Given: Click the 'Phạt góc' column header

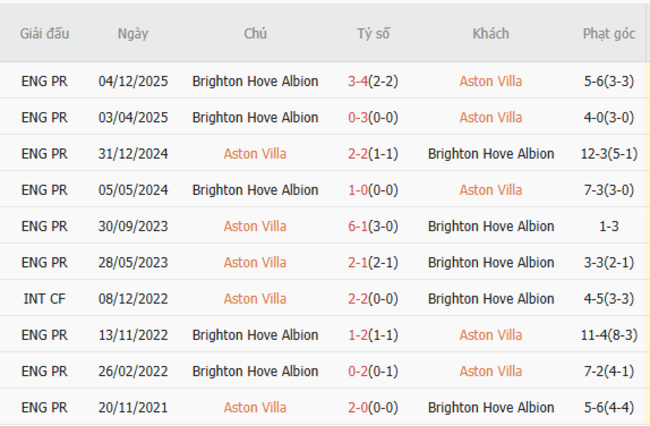Looking at the screenshot, I should [x=609, y=33].
